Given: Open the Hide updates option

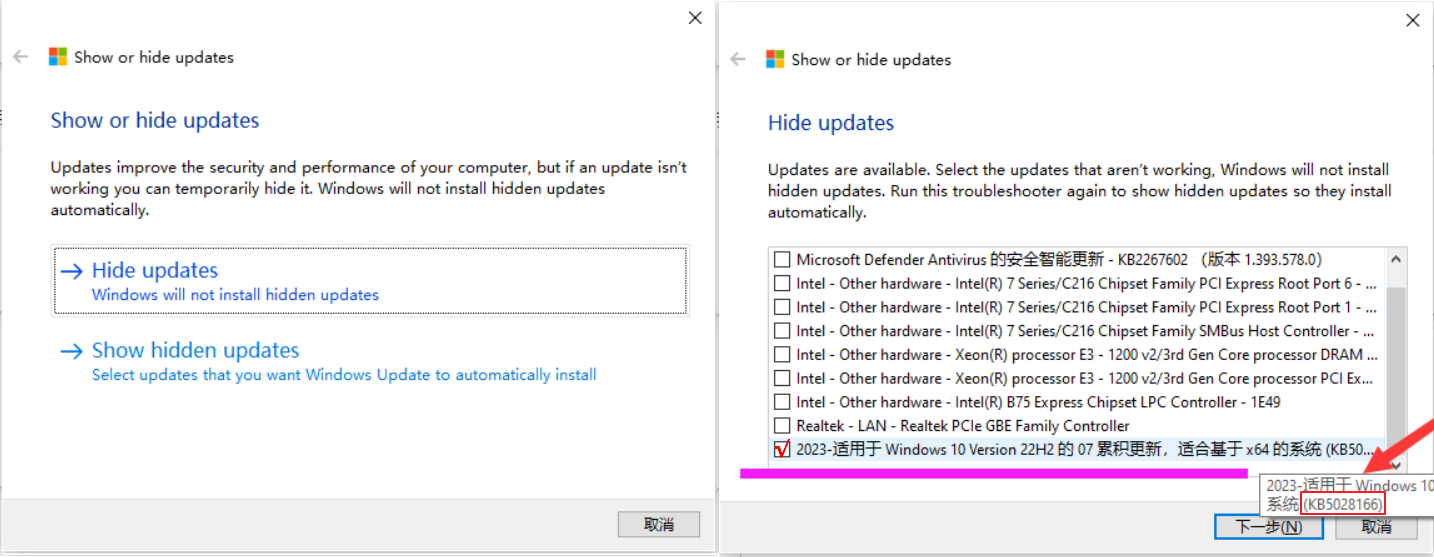Looking at the screenshot, I should coord(155,271).
